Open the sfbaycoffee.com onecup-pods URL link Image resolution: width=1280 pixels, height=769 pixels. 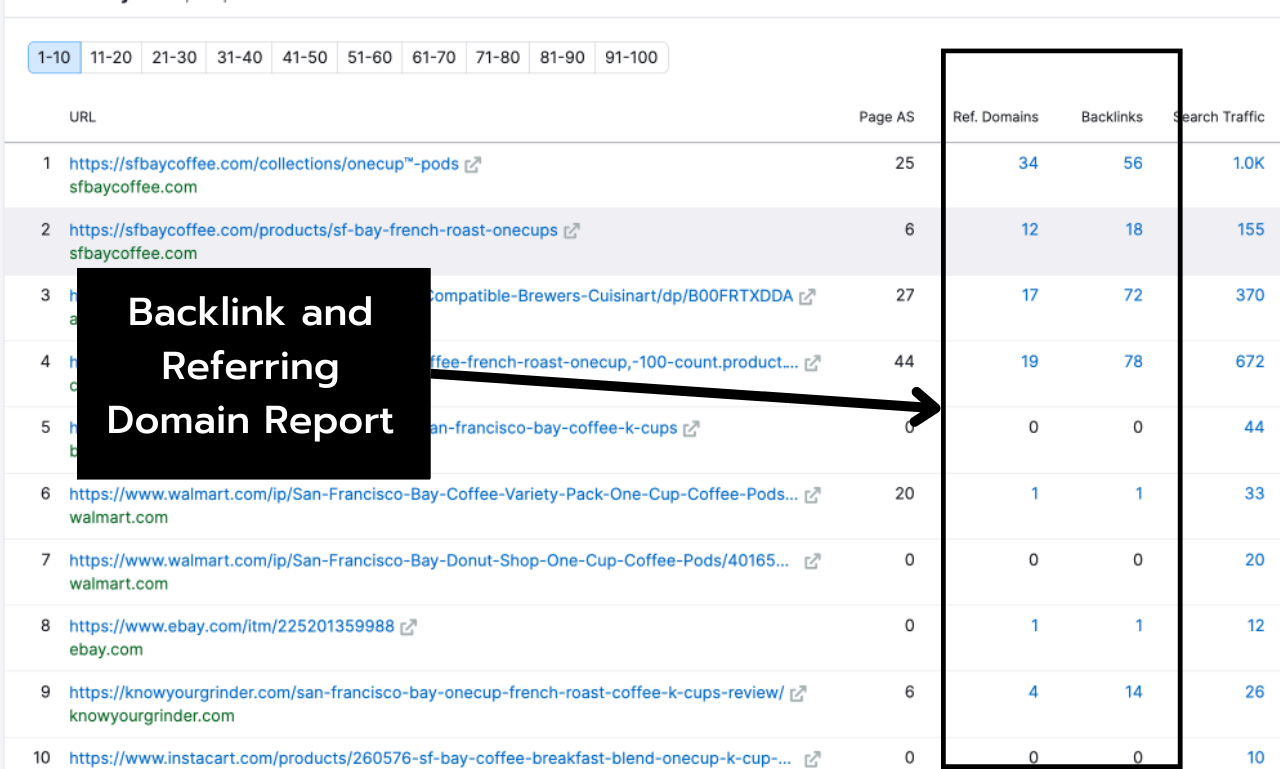[x=263, y=163]
